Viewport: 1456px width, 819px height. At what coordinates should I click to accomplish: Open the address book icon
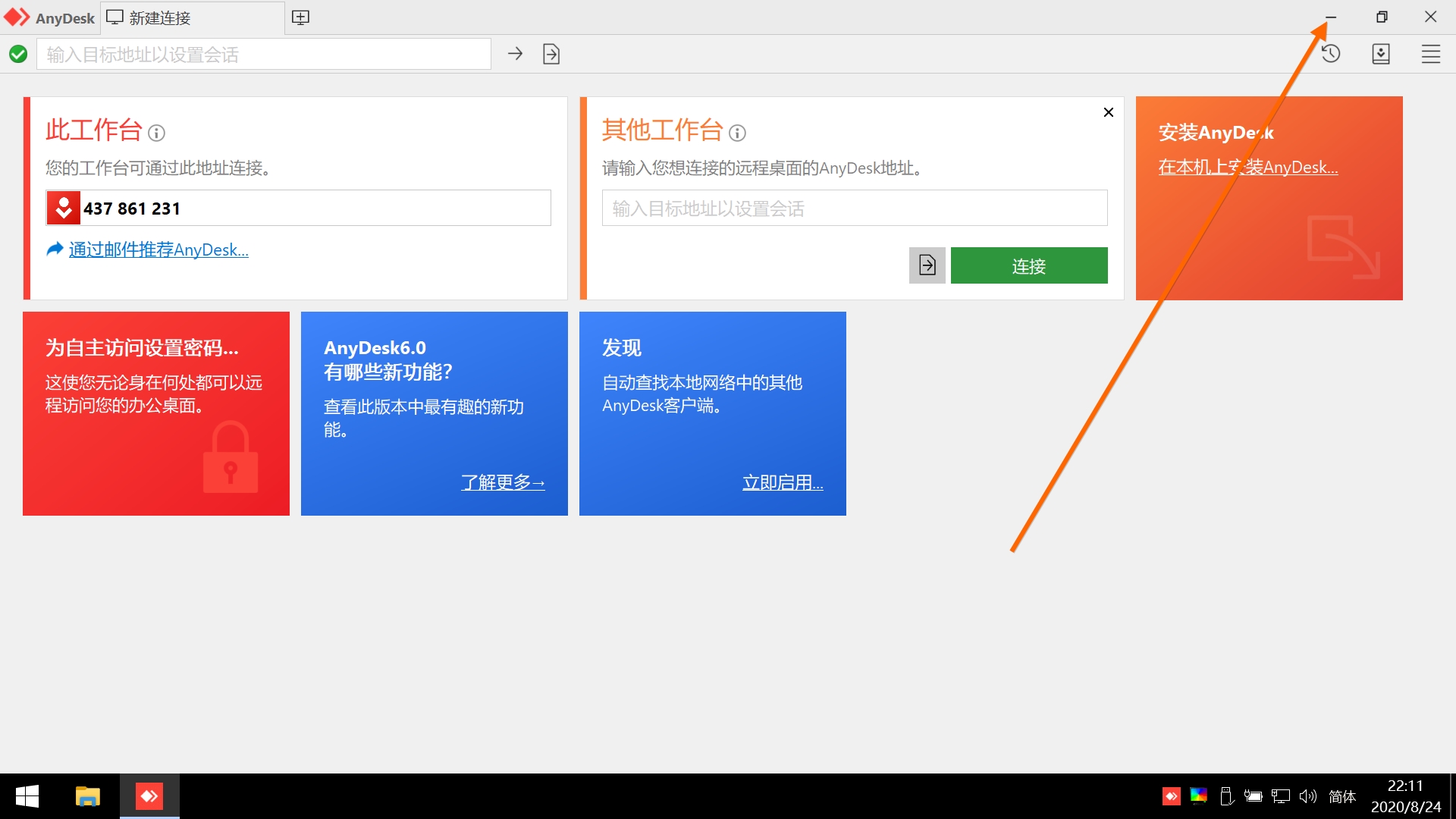1381,54
